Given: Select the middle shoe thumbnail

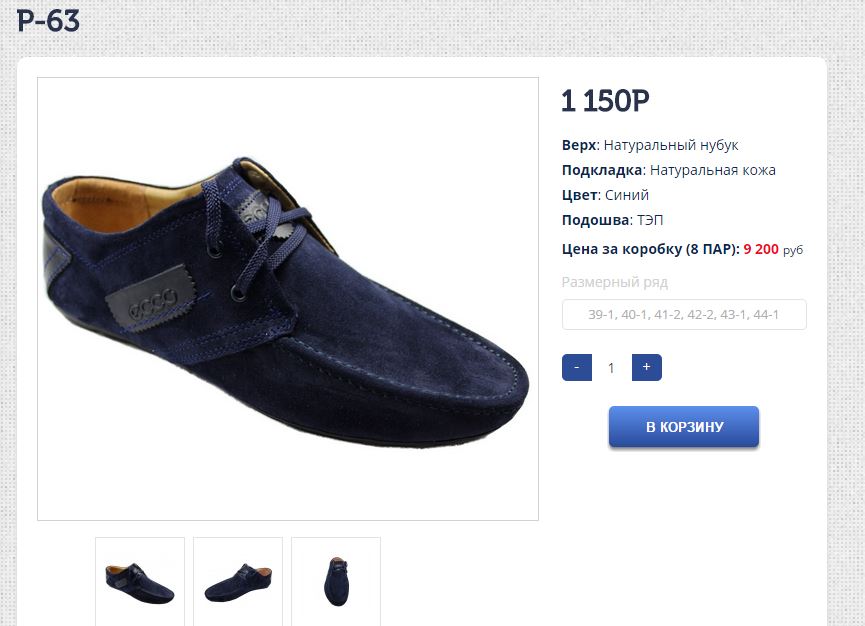Looking at the screenshot, I should 238,581.
